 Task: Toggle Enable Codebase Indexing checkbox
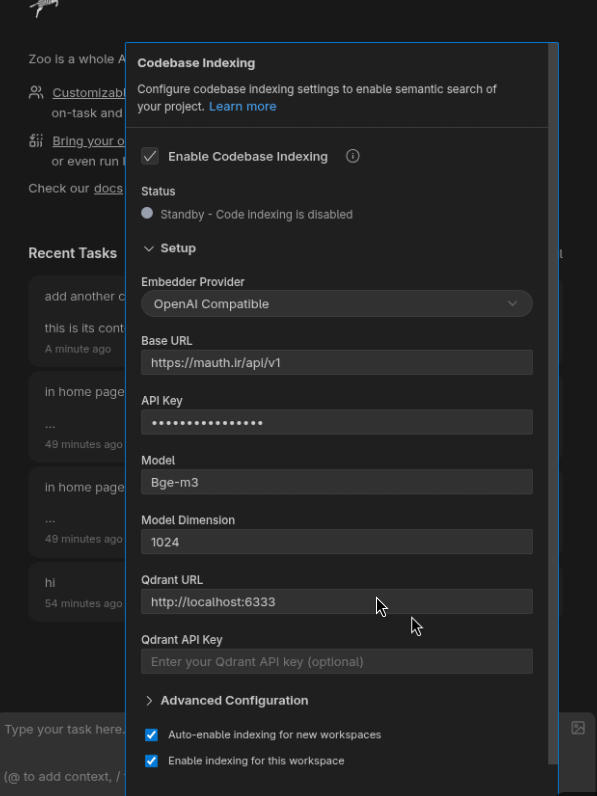click(x=150, y=156)
